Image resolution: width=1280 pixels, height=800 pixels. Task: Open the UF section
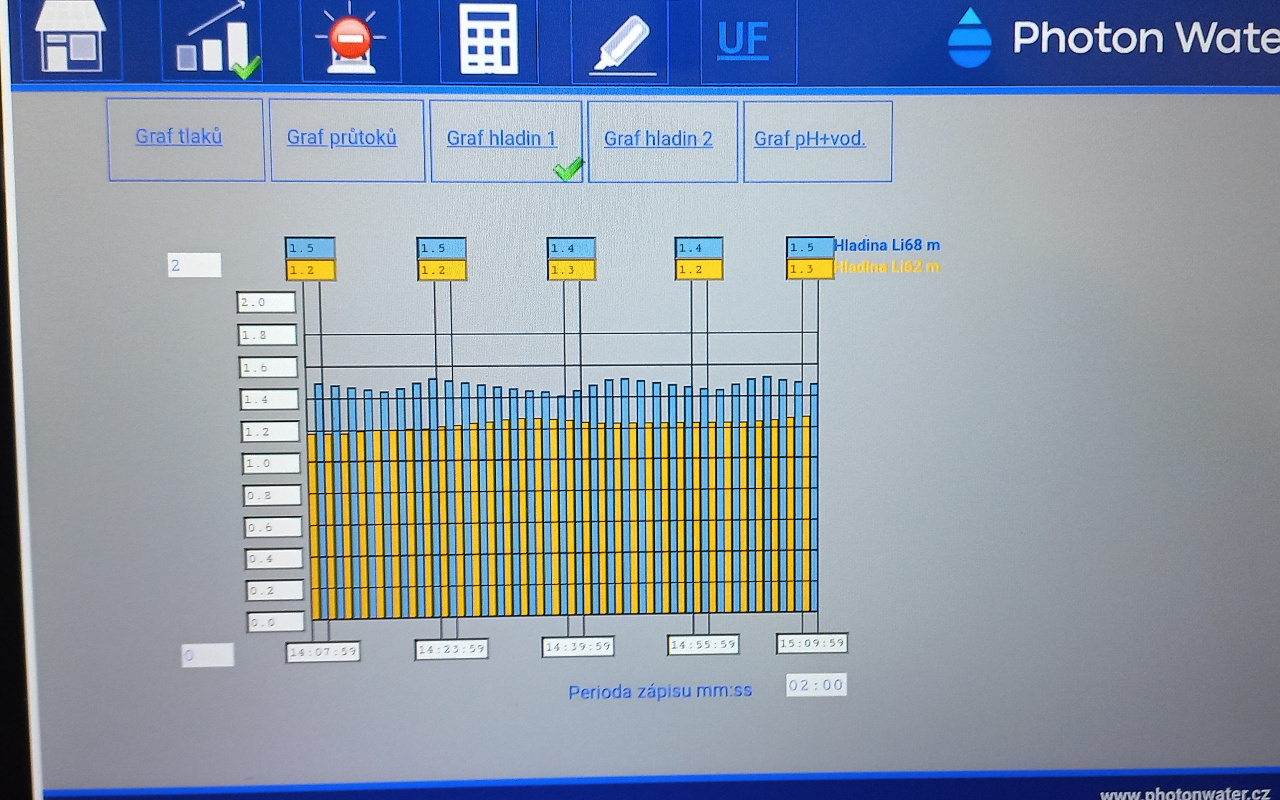pyautogui.click(x=744, y=40)
